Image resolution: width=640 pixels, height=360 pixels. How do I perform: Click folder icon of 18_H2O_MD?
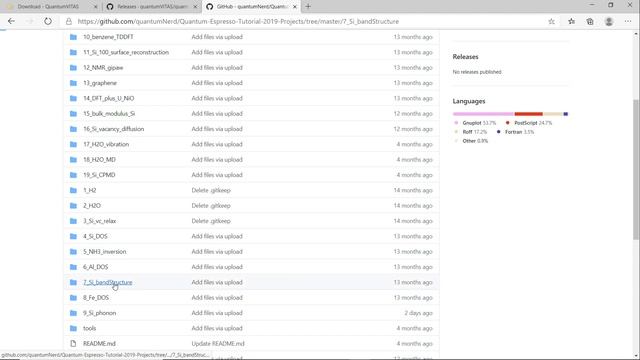point(73,160)
